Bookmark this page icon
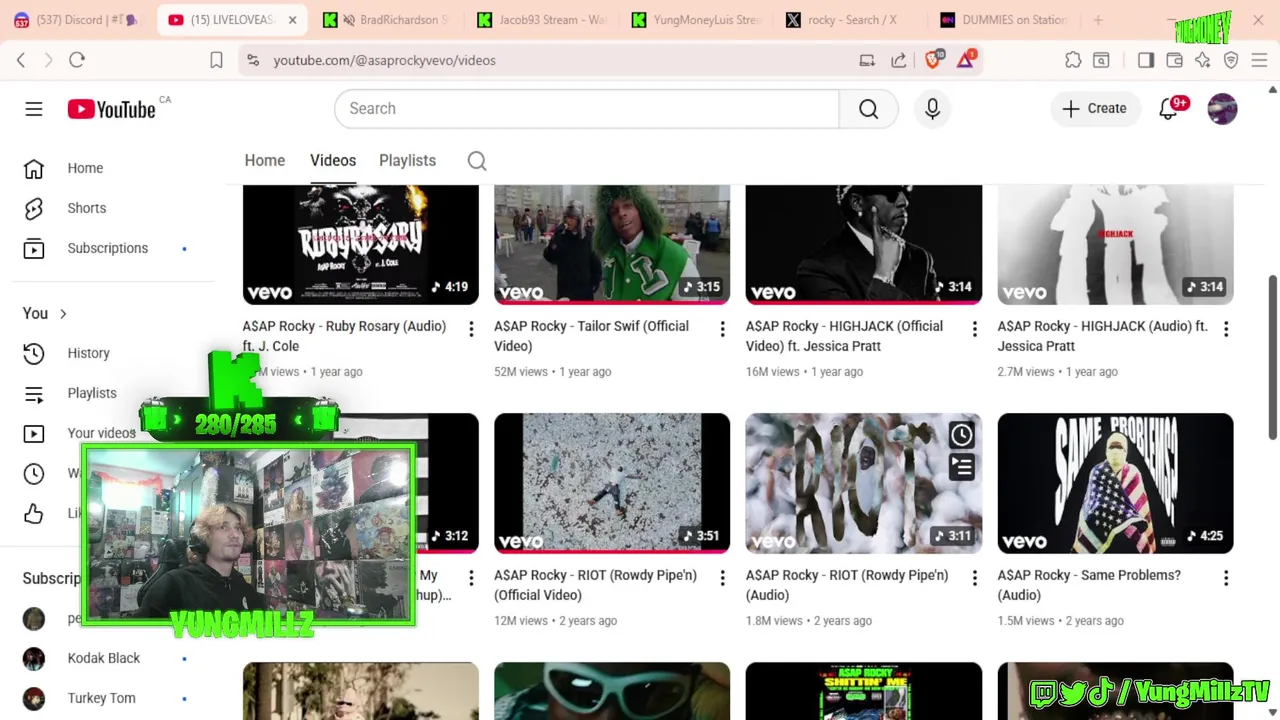This screenshot has height=720, width=1280. pyautogui.click(x=216, y=60)
